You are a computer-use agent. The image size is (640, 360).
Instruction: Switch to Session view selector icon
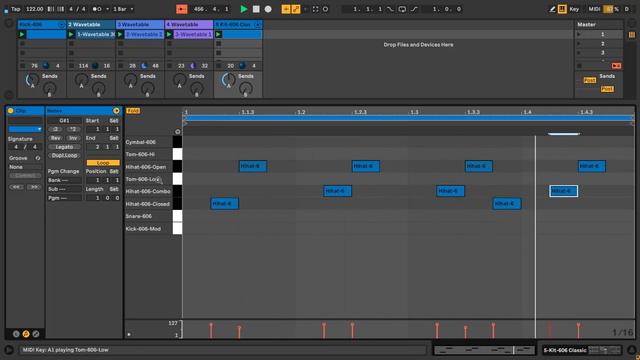pos(631,35)
